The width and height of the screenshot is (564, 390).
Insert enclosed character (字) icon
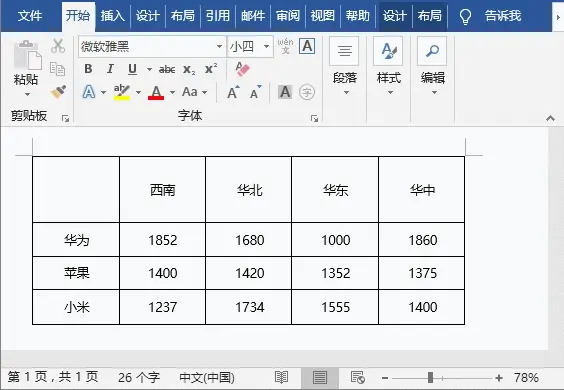307,92
